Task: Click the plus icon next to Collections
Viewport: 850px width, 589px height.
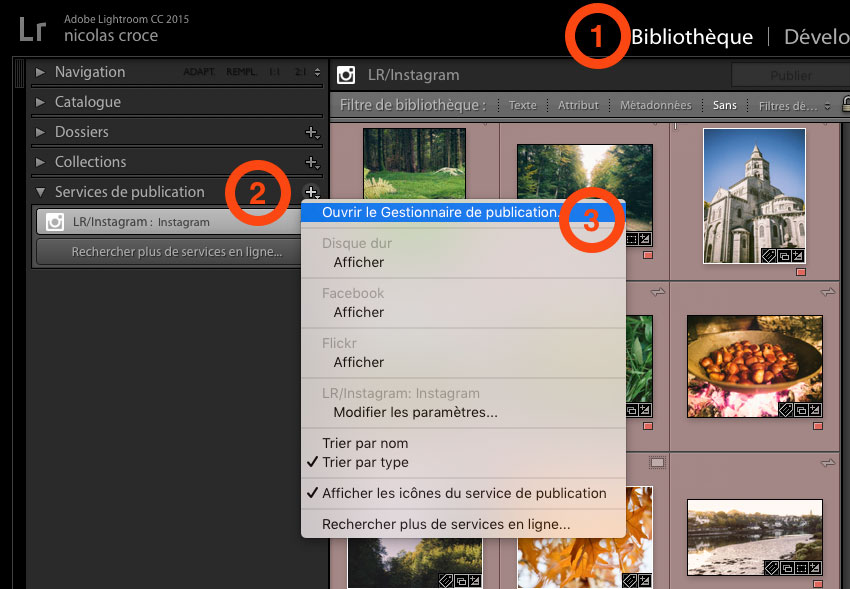Action: [312, 162]
